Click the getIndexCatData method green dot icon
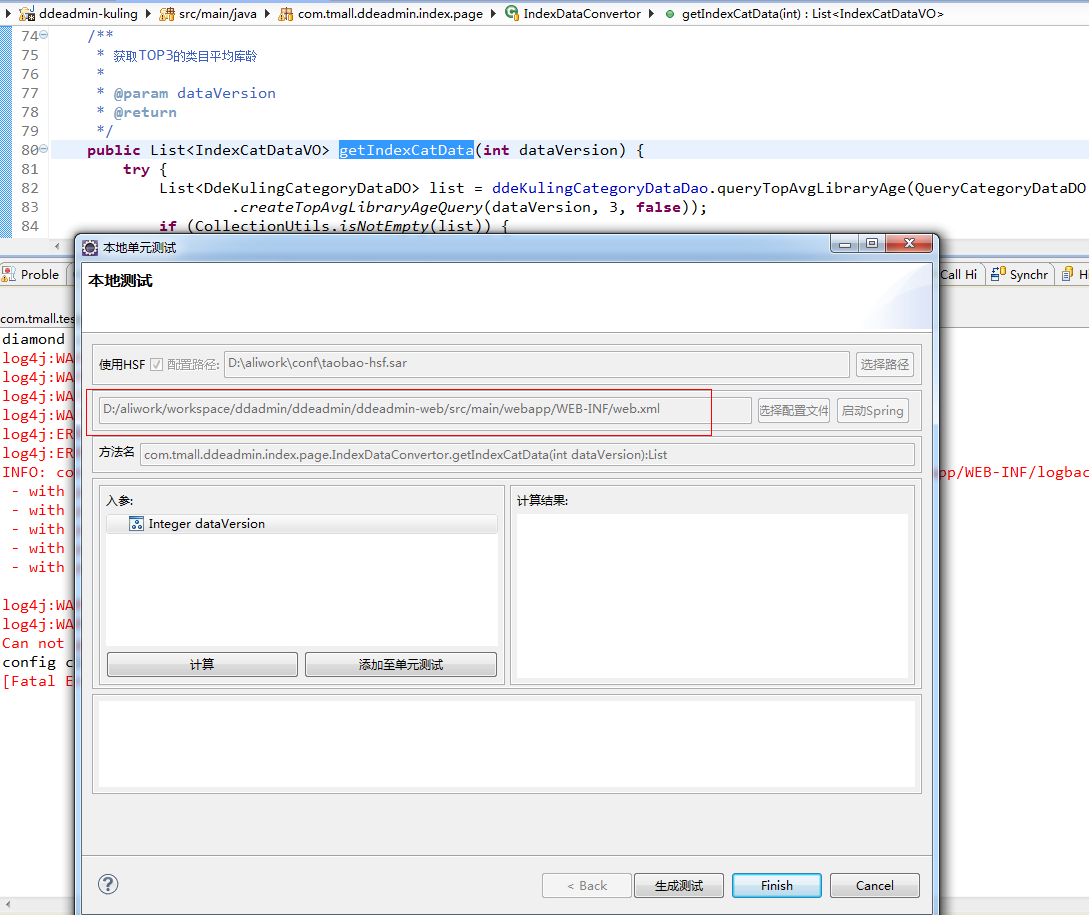This screenshot has width=1089, height=915. 669,14
